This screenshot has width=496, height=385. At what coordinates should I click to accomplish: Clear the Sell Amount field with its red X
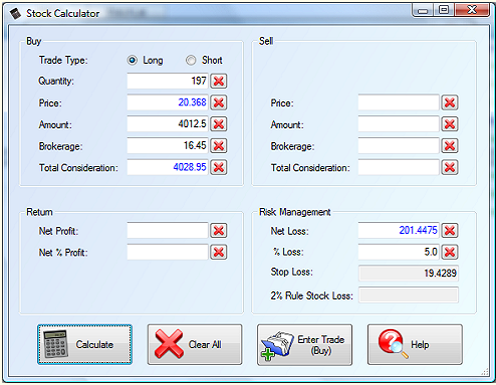450,124
